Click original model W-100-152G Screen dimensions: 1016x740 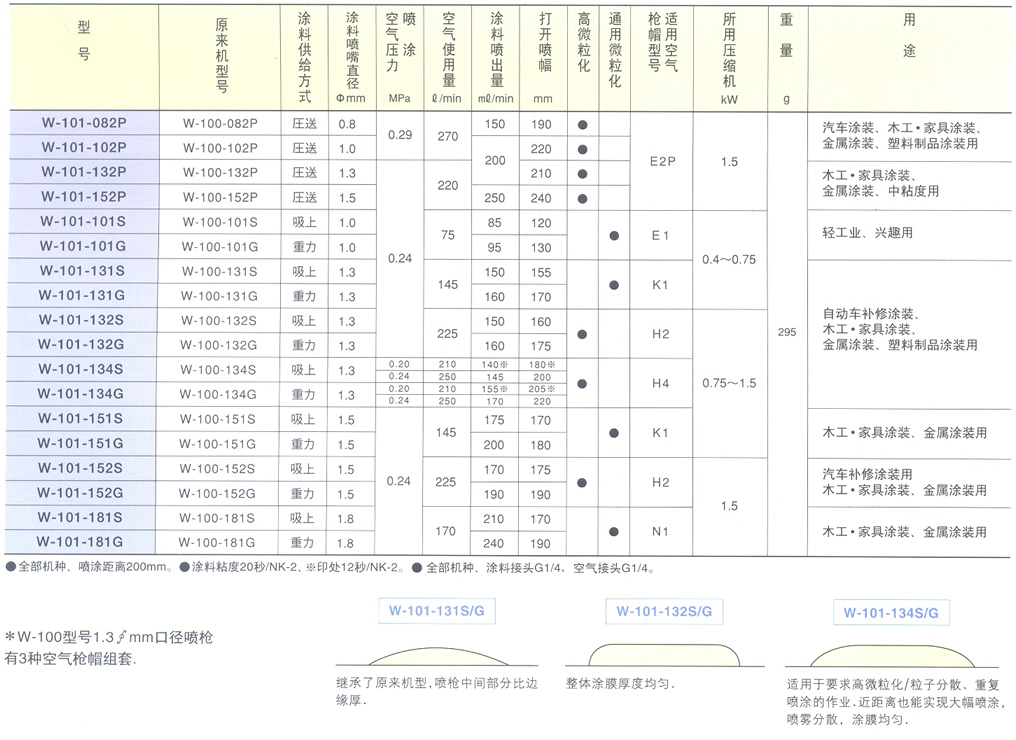click(217, 493)
